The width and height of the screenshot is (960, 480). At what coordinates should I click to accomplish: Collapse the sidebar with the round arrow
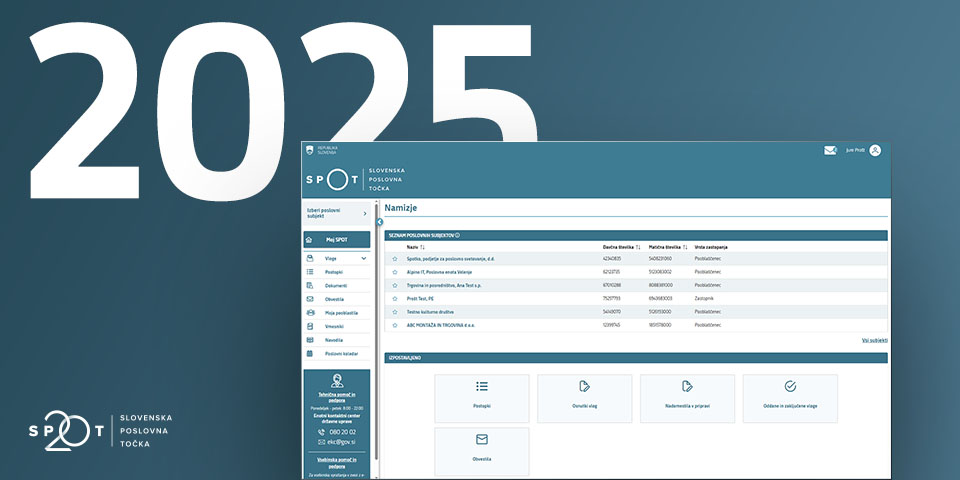point(380,222)
